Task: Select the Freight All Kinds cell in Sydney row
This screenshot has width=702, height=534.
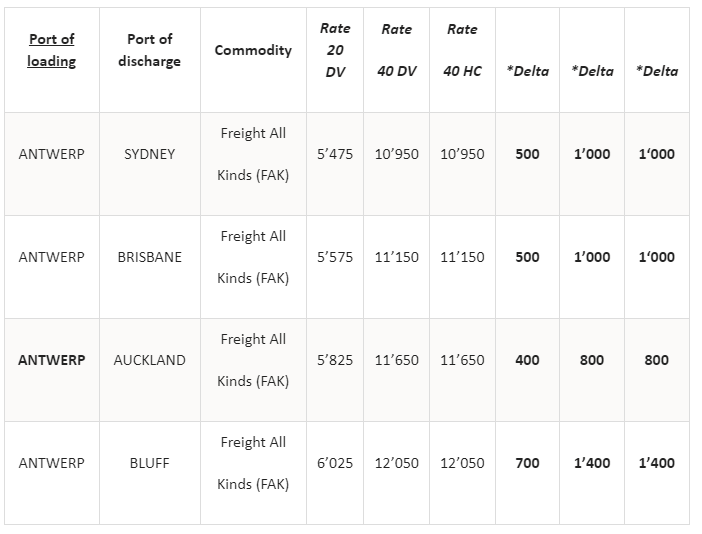Action: (253, 154)
